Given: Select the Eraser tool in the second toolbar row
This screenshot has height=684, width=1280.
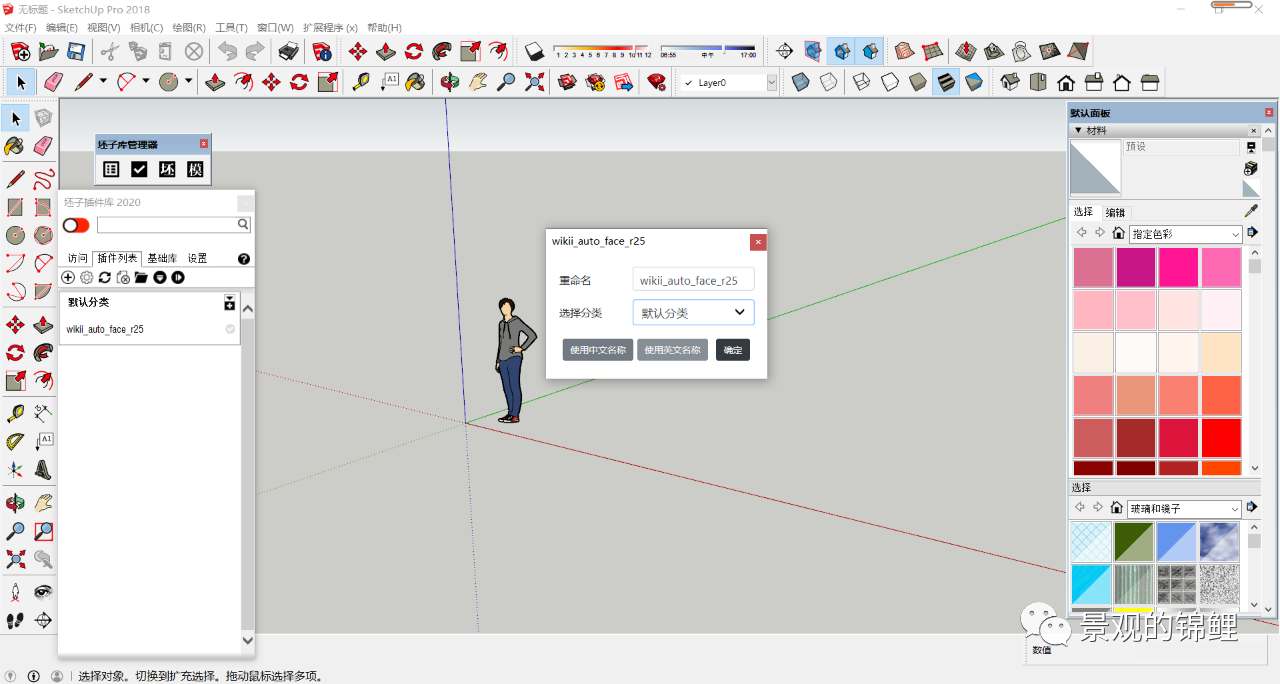Looking at the screenshot, I should coord(53,82).
